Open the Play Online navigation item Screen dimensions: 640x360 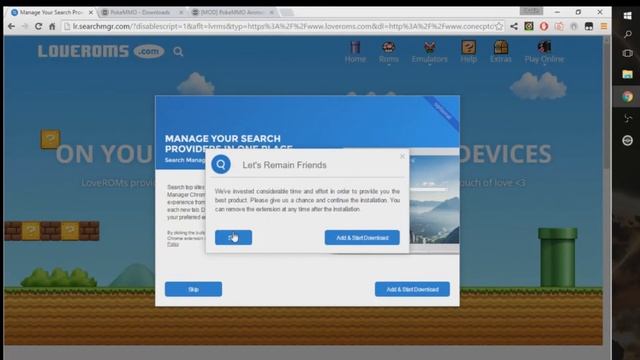coord(544,52)
